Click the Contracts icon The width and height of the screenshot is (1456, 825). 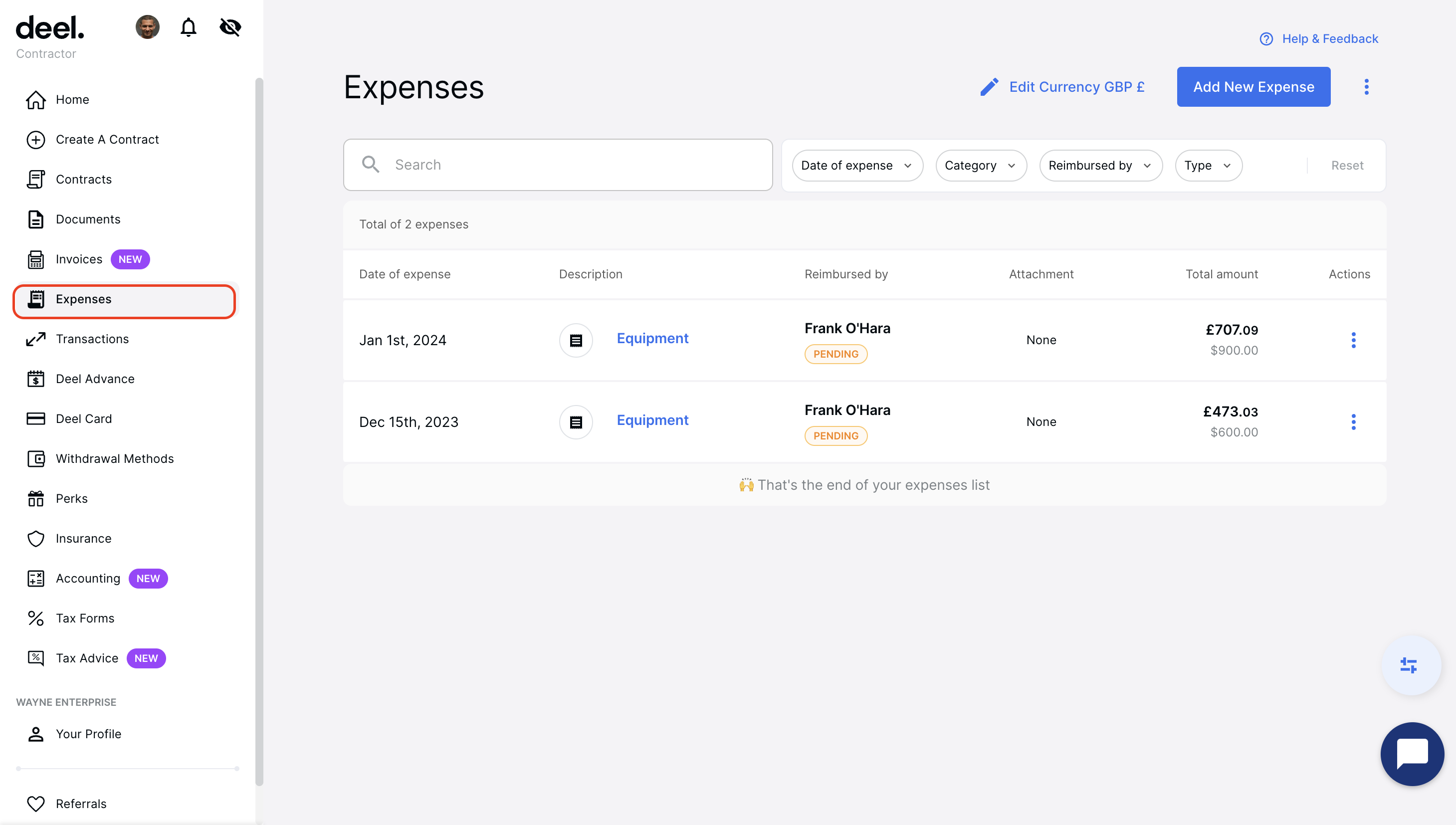pyautogui.click(x=36, y=179)
